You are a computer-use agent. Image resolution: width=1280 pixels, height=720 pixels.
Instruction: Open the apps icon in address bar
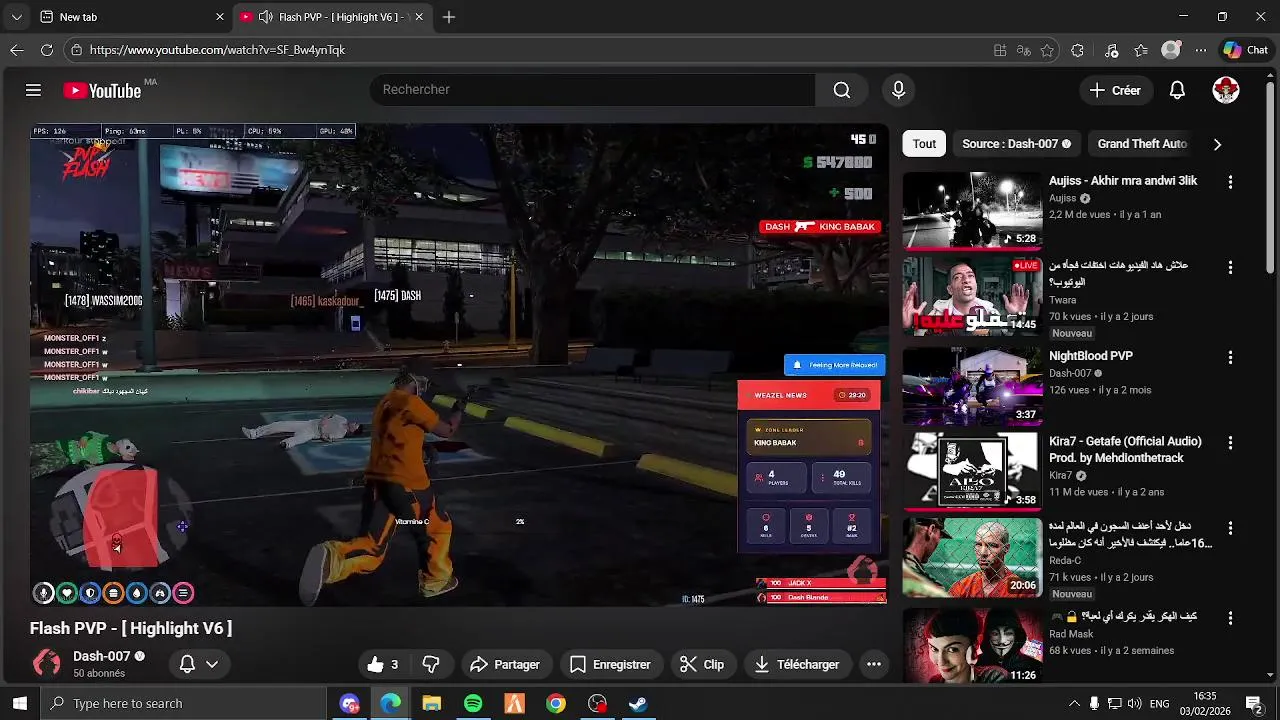pyautogui.click(x=1000, y=50)
